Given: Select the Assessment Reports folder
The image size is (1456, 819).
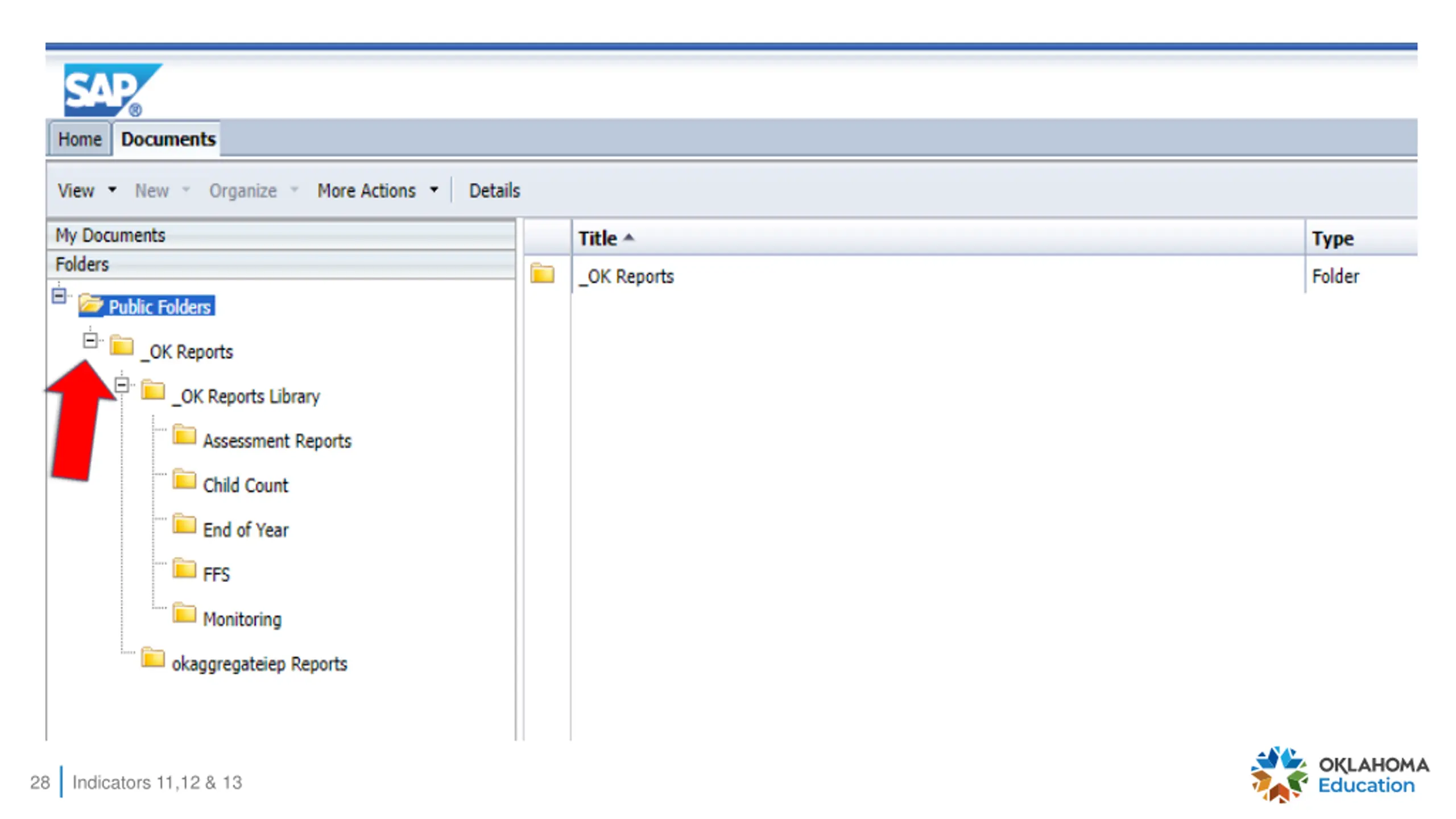Looking at the screenshot, I should pyautogui.click(x=278, y=441).
